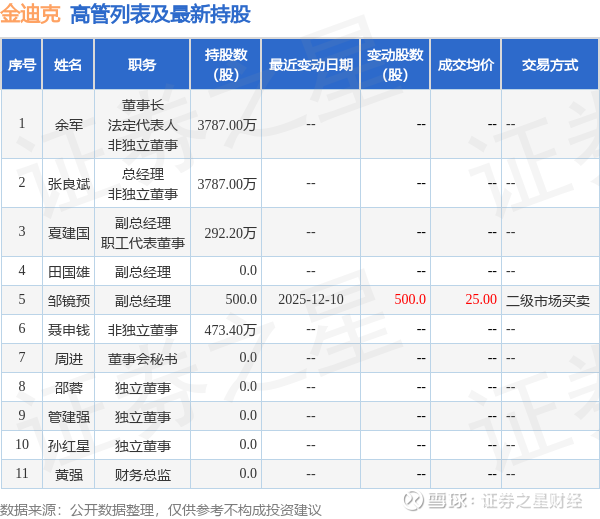Click the 二级市场买卖 cell
This screenshot has height=519, width=600.
[x=548, y=301]
